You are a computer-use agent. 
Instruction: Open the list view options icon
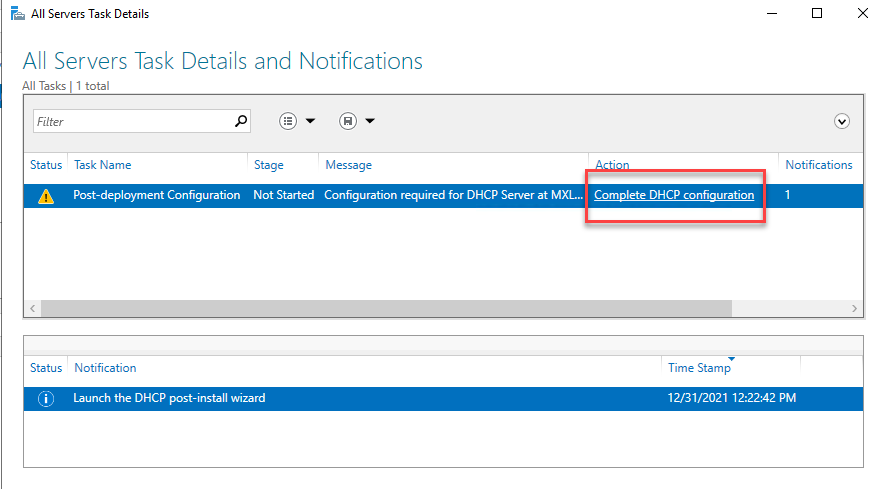tap(288, 121)
